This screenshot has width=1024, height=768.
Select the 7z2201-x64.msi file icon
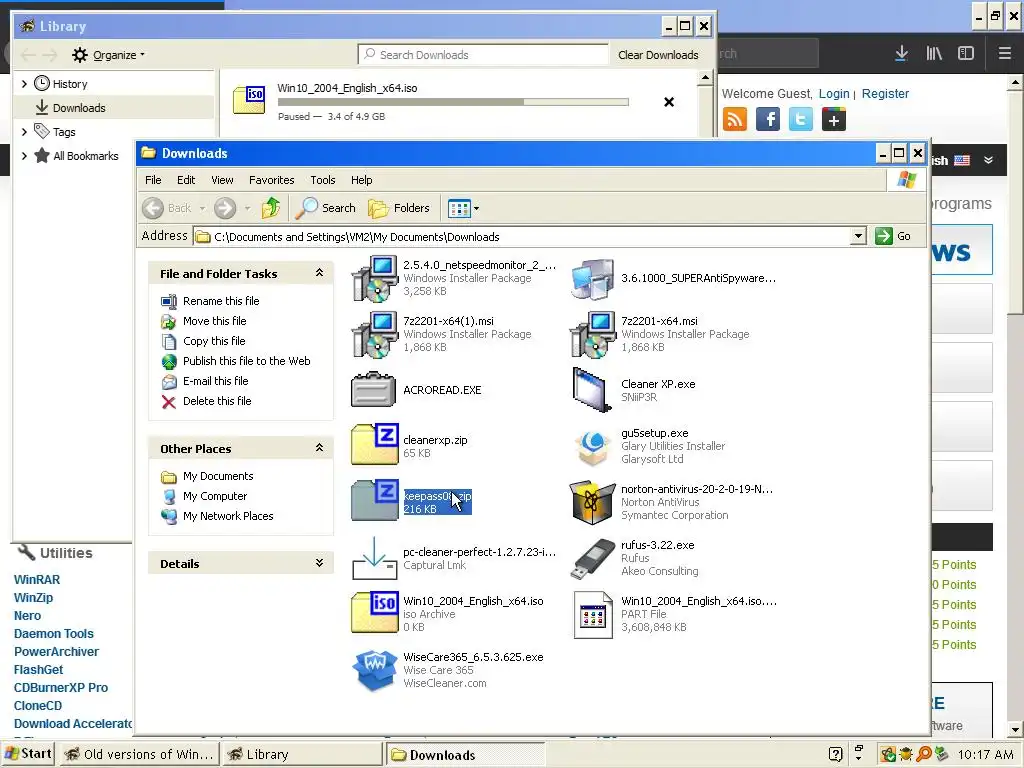[x=592, y=334]
